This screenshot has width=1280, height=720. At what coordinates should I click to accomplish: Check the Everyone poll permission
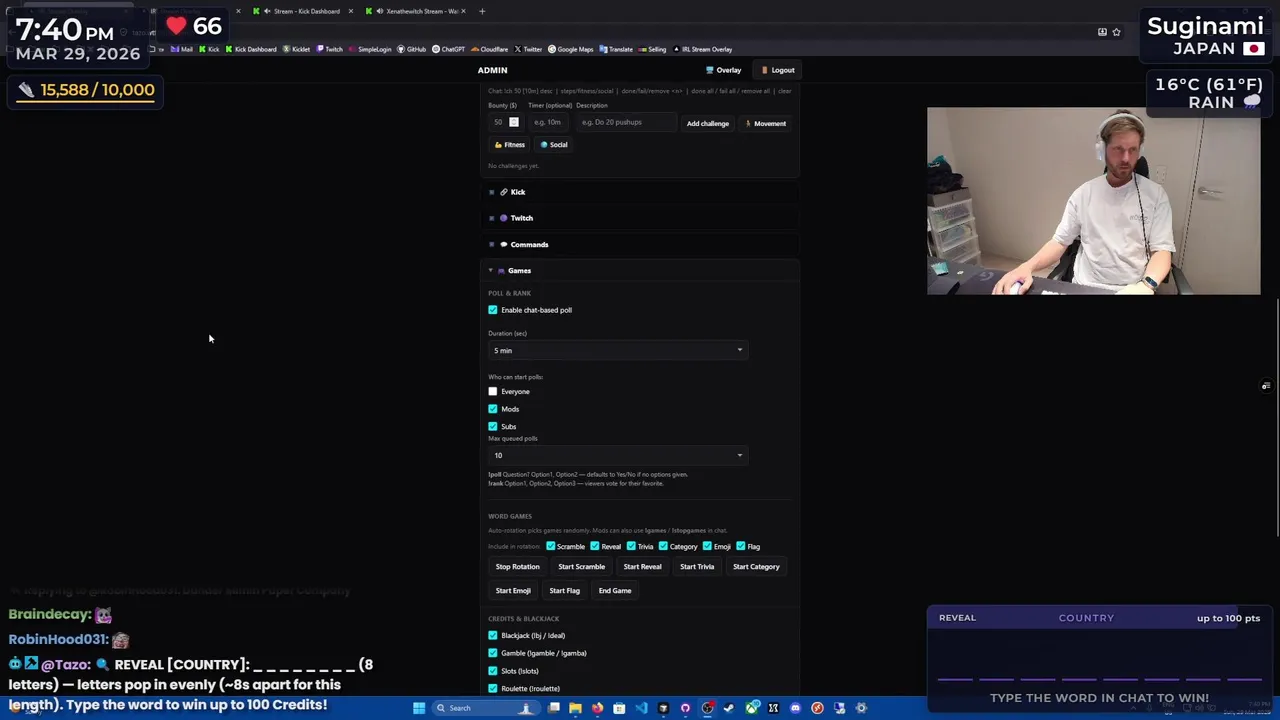(x=493, y=392)
